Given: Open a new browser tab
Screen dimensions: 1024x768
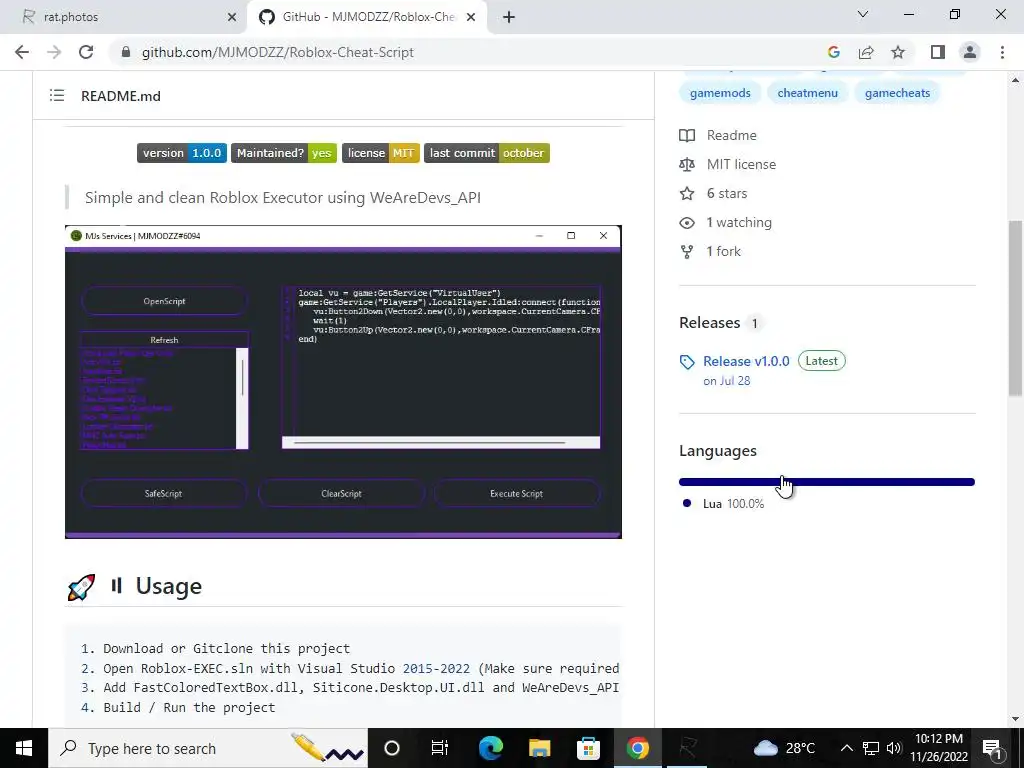Looking at the screenshot, I should click(x=509, y=17).
